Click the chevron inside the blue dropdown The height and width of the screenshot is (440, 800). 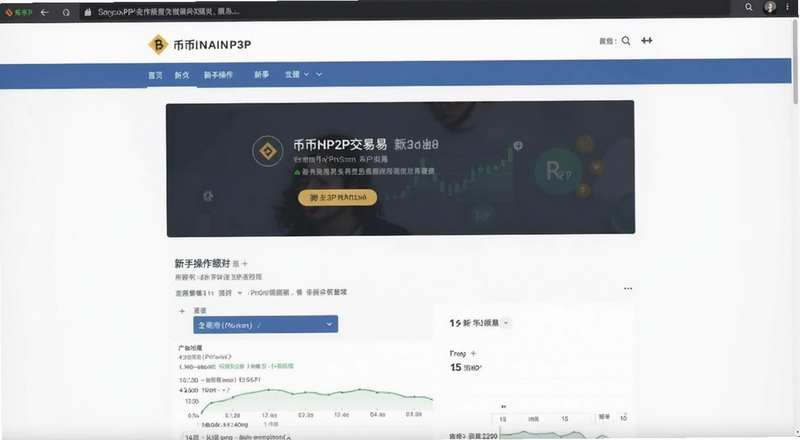point(329,325)
